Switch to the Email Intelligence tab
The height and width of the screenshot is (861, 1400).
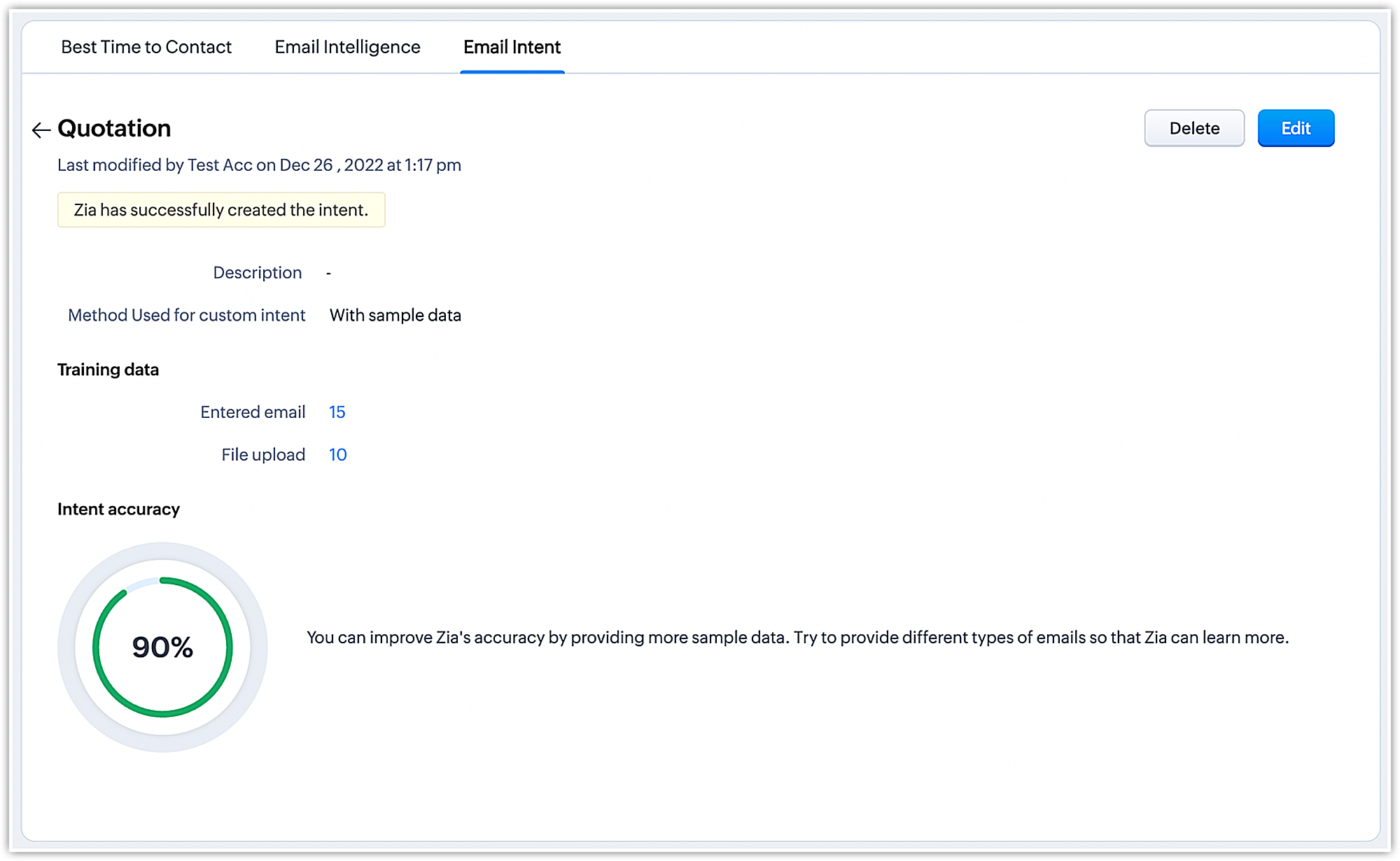[x=347, y=47]
